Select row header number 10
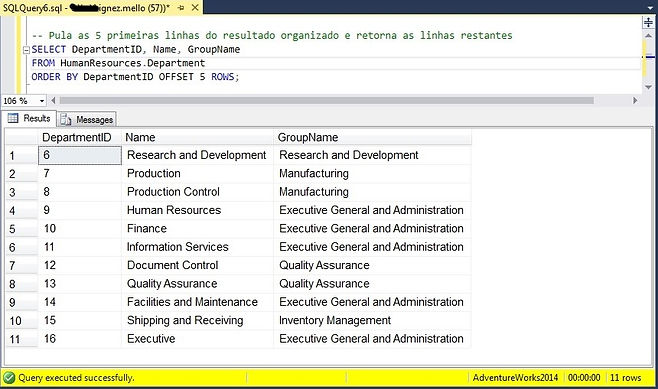Image resolution: width=658 pixels, height=389 pixels. 22,321
